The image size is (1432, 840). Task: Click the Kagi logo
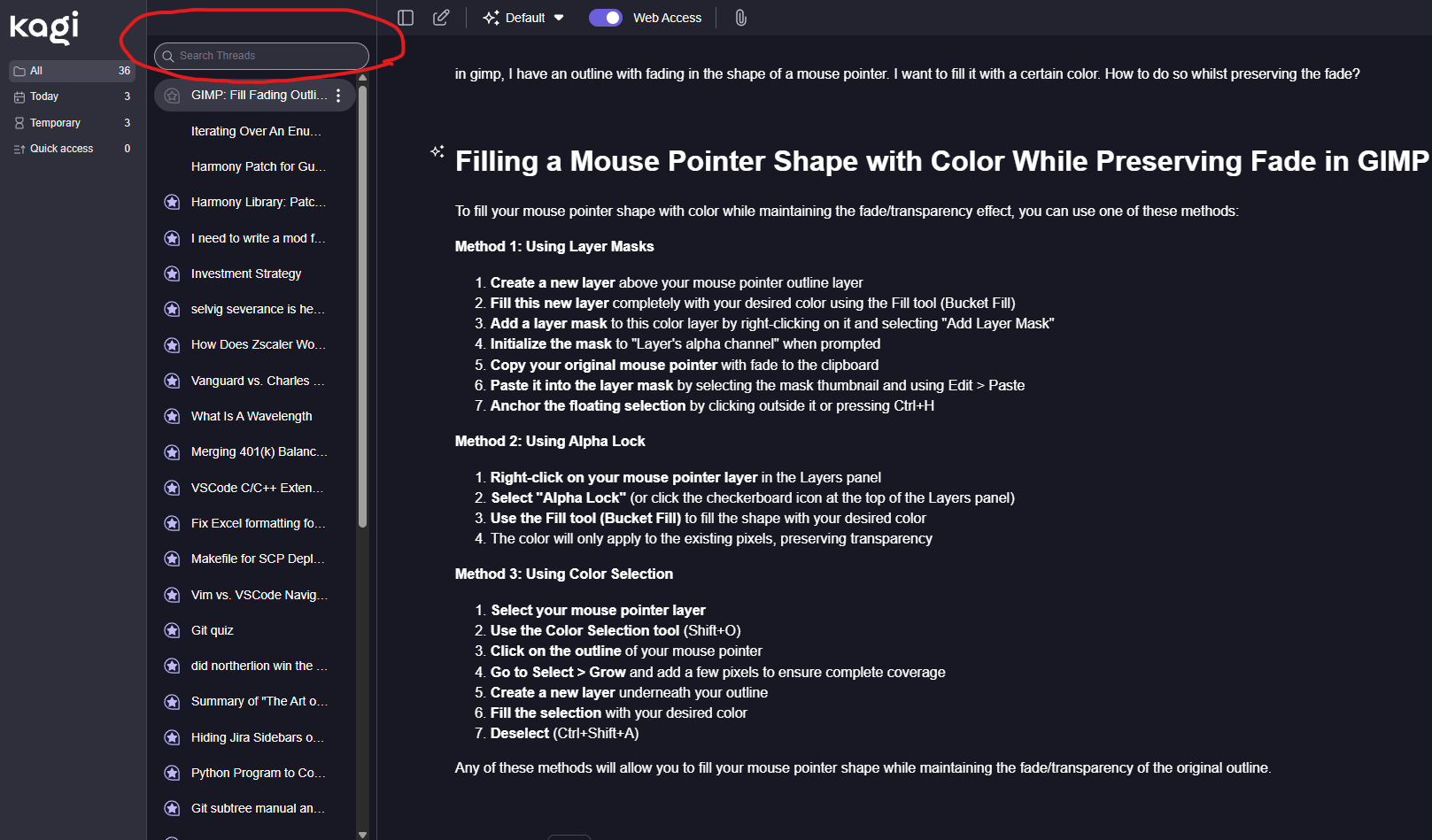coord(44,27)
